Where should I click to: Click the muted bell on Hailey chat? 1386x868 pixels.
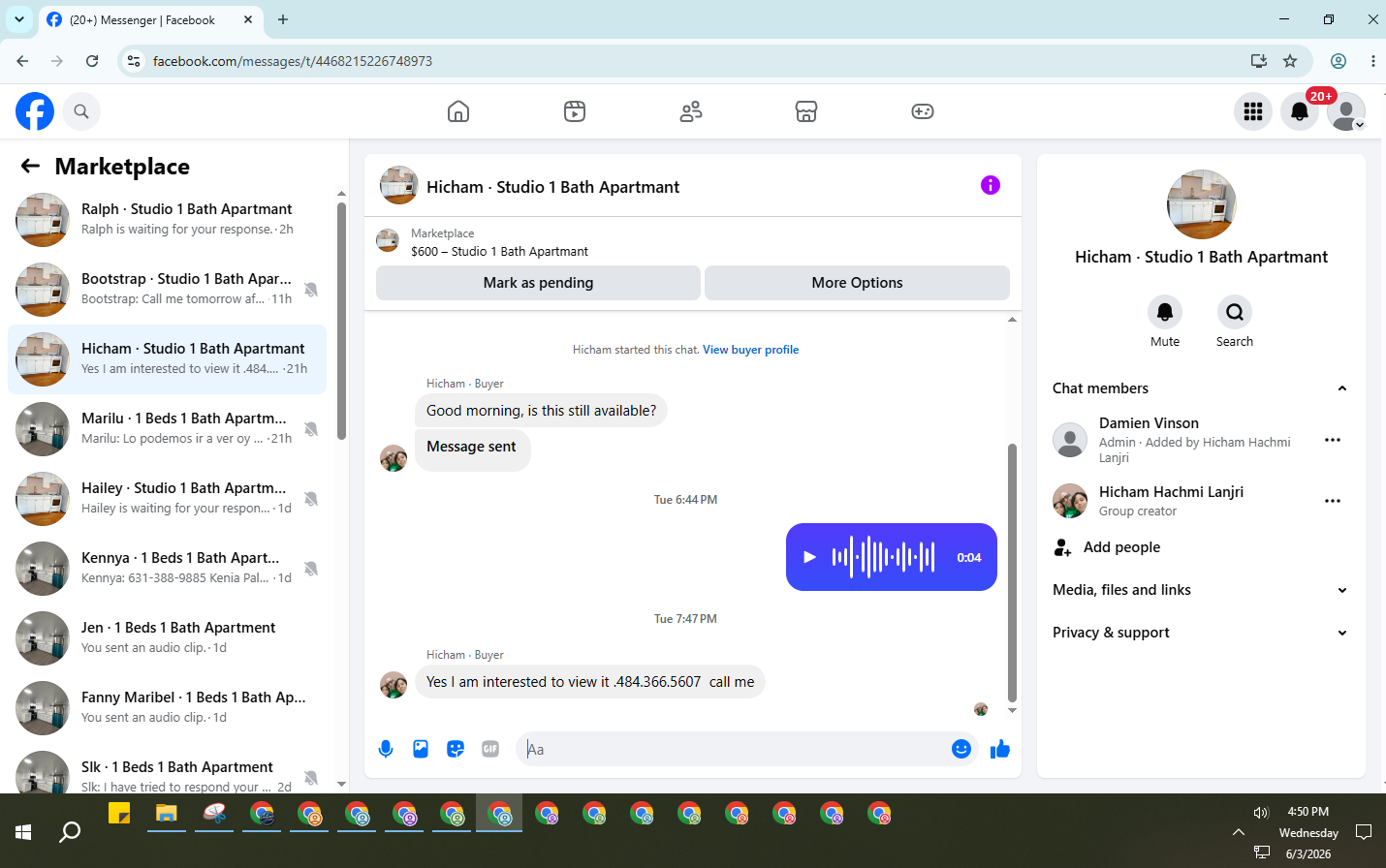point(311,499)
